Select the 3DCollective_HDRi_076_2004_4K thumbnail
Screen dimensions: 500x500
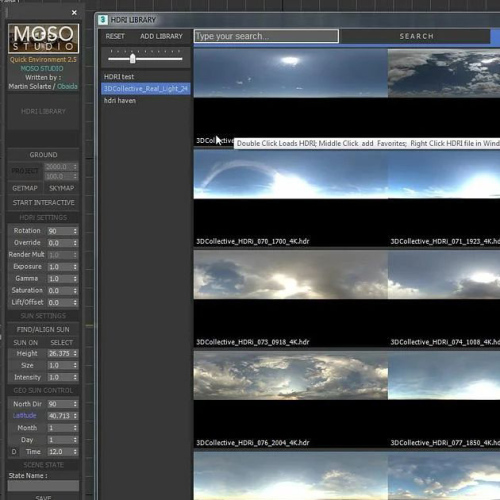coord(291,399)
